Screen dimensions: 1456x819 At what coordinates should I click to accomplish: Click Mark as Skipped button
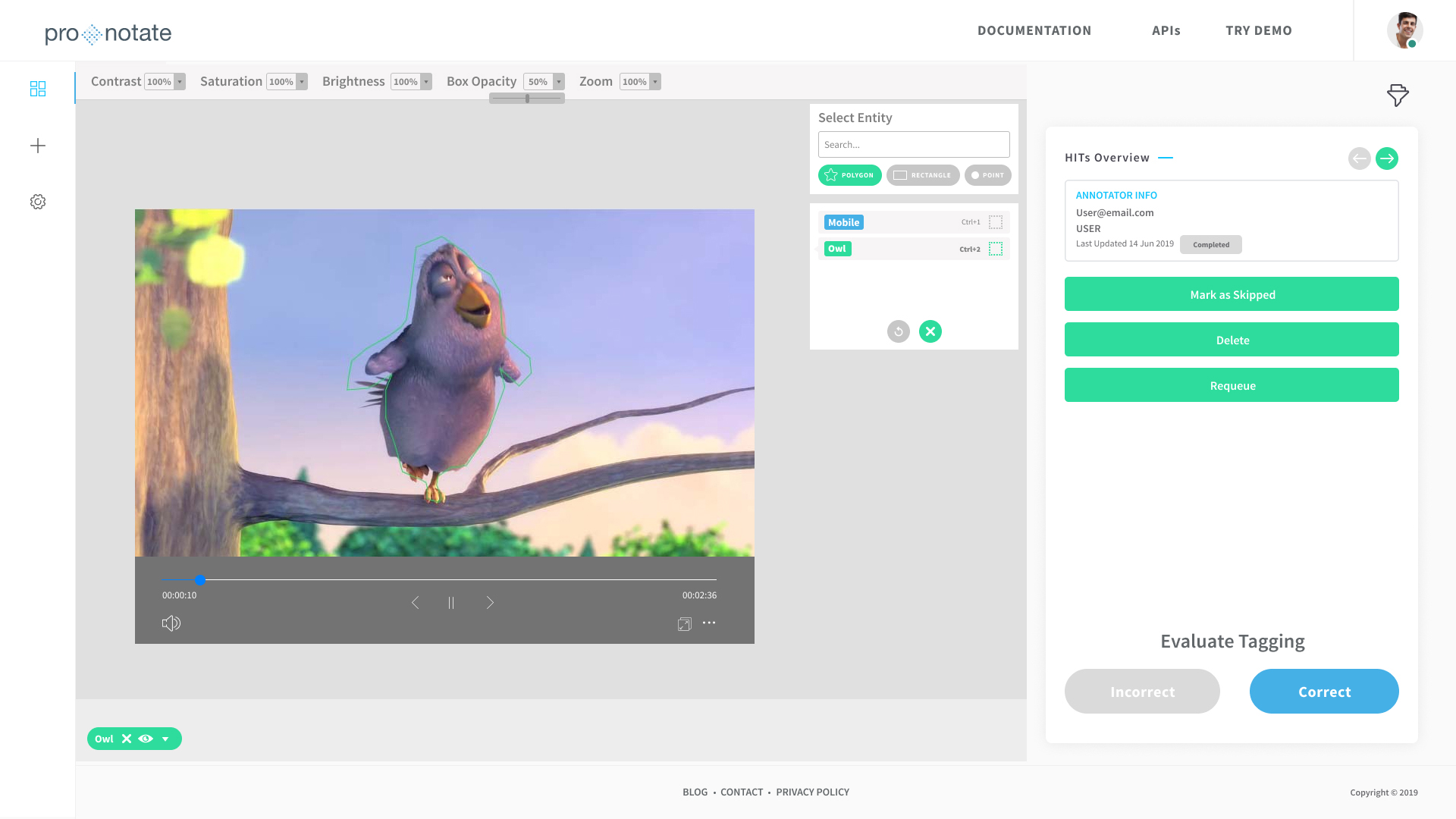(x=1232, y=294)
